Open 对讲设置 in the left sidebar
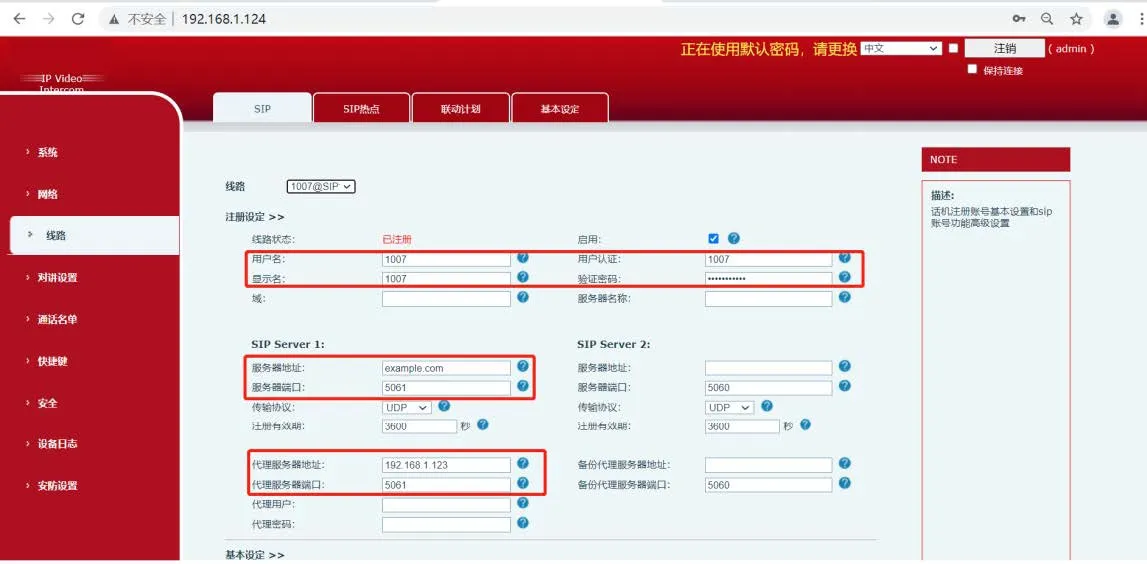This screenshot has height=564, width=1147. tap(57, 278)
